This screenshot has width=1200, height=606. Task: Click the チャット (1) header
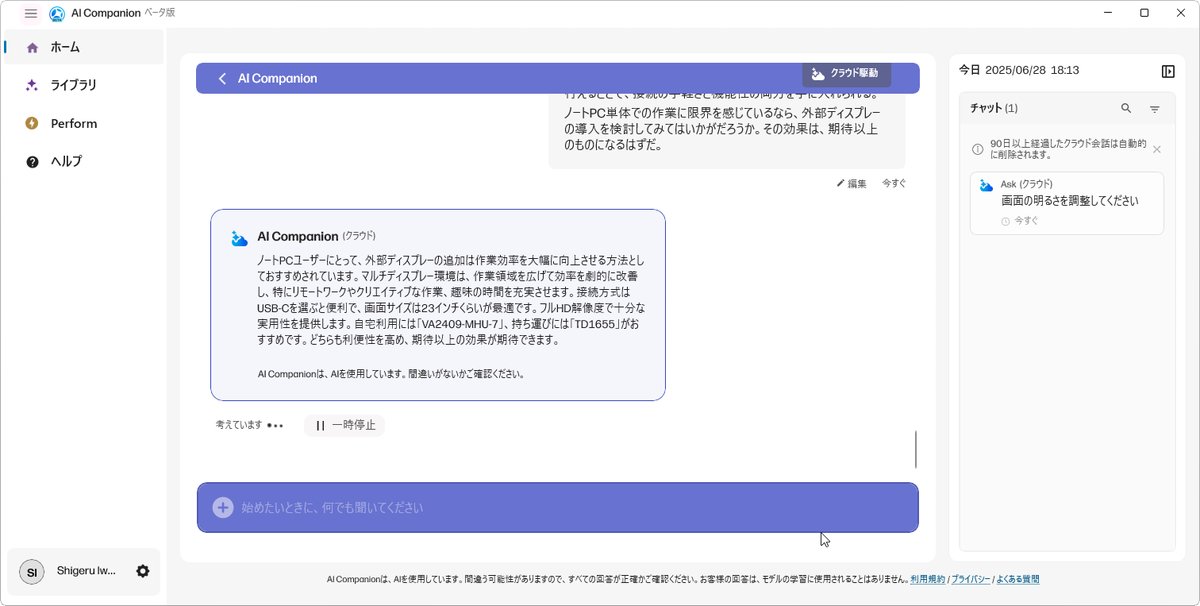tap(994, 108)
